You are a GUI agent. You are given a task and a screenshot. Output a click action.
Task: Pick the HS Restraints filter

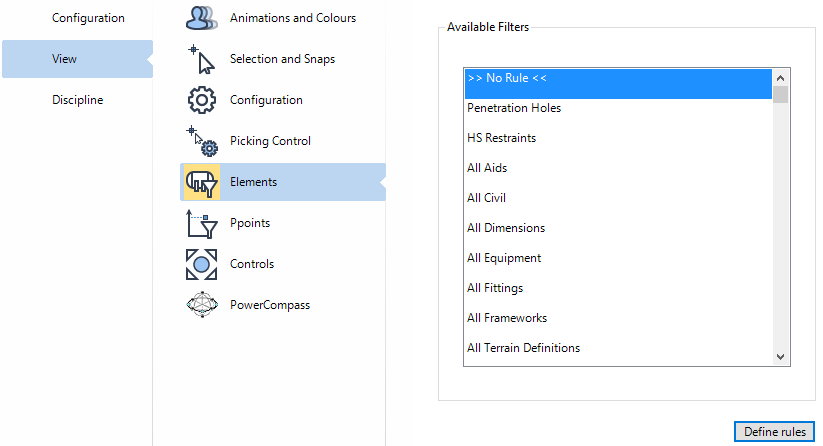tap(501, 138)
